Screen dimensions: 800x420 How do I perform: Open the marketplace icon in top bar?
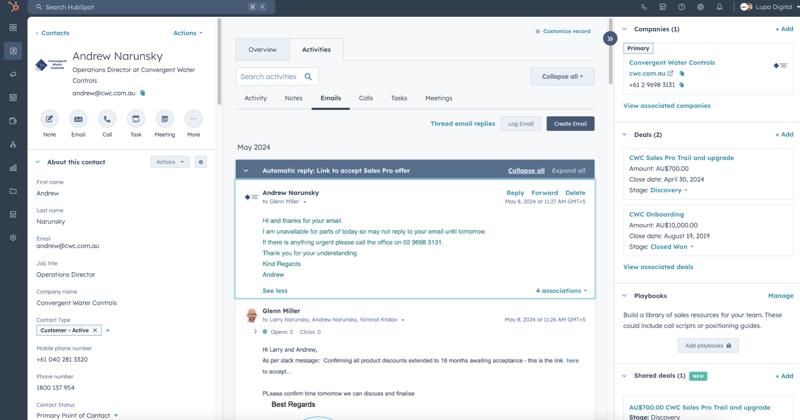click(x=663, y=7)
